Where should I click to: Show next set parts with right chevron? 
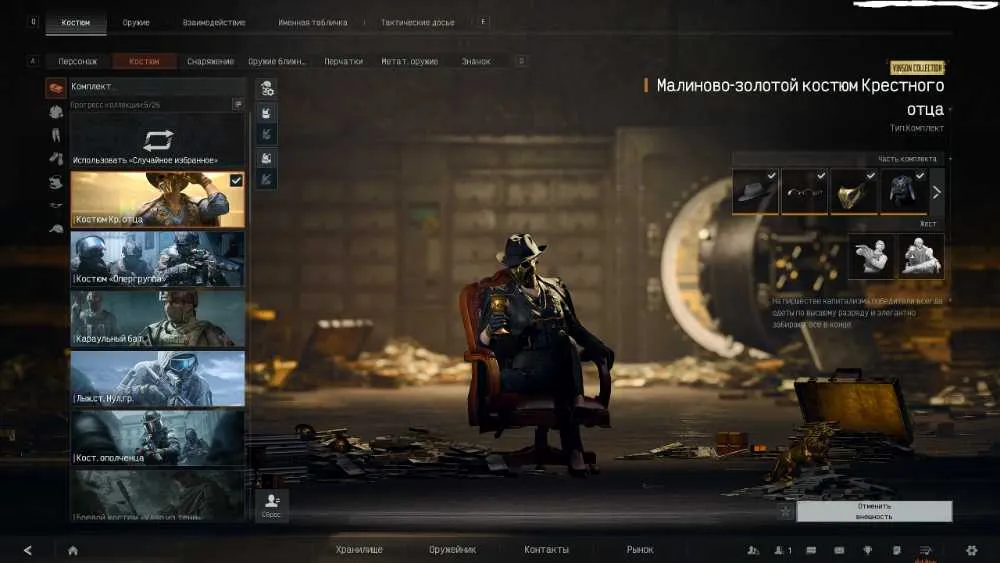click(x=936, y=191)
